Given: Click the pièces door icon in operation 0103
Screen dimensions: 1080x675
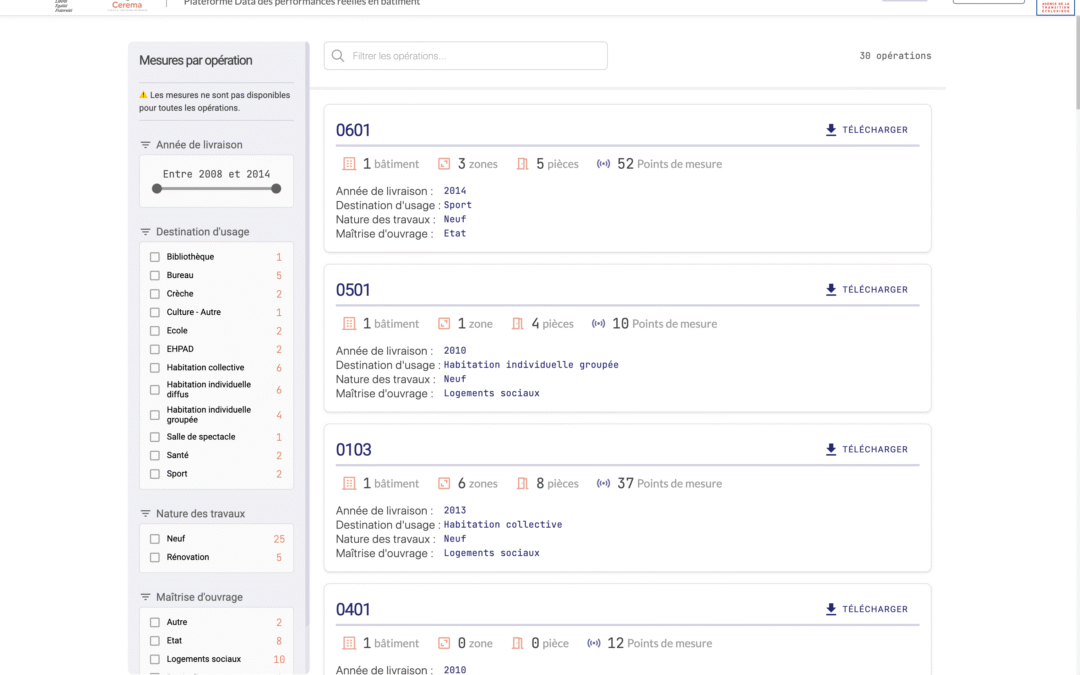Looking at the screenshot, I should (x=521, y=484).
